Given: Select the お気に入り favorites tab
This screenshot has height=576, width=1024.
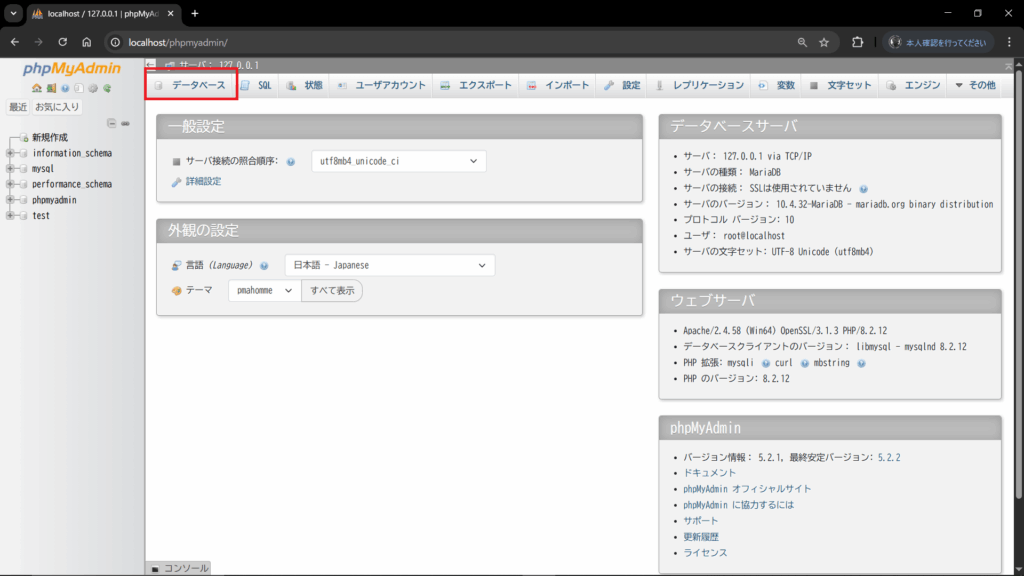Looking at the screenshot, I should coord(57,107).
